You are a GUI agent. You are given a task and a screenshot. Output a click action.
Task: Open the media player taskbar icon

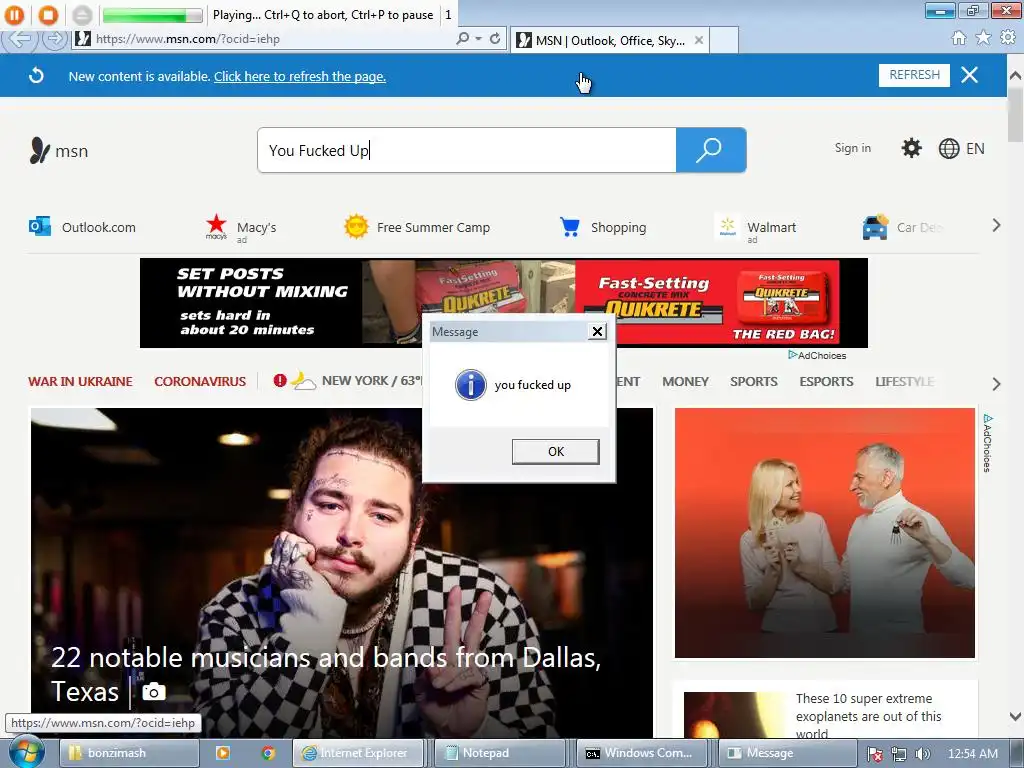point(223,753)
